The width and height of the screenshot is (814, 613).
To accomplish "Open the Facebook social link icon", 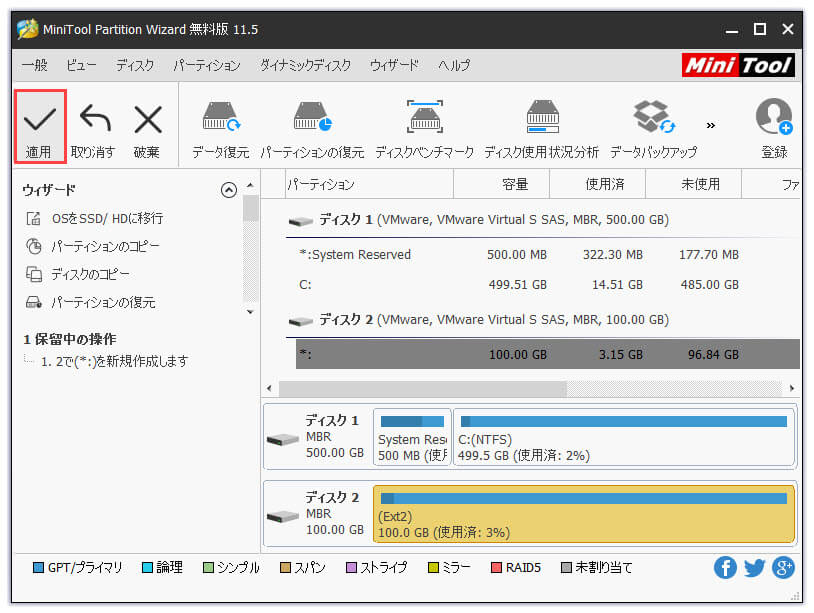I will tap(725, 568).
